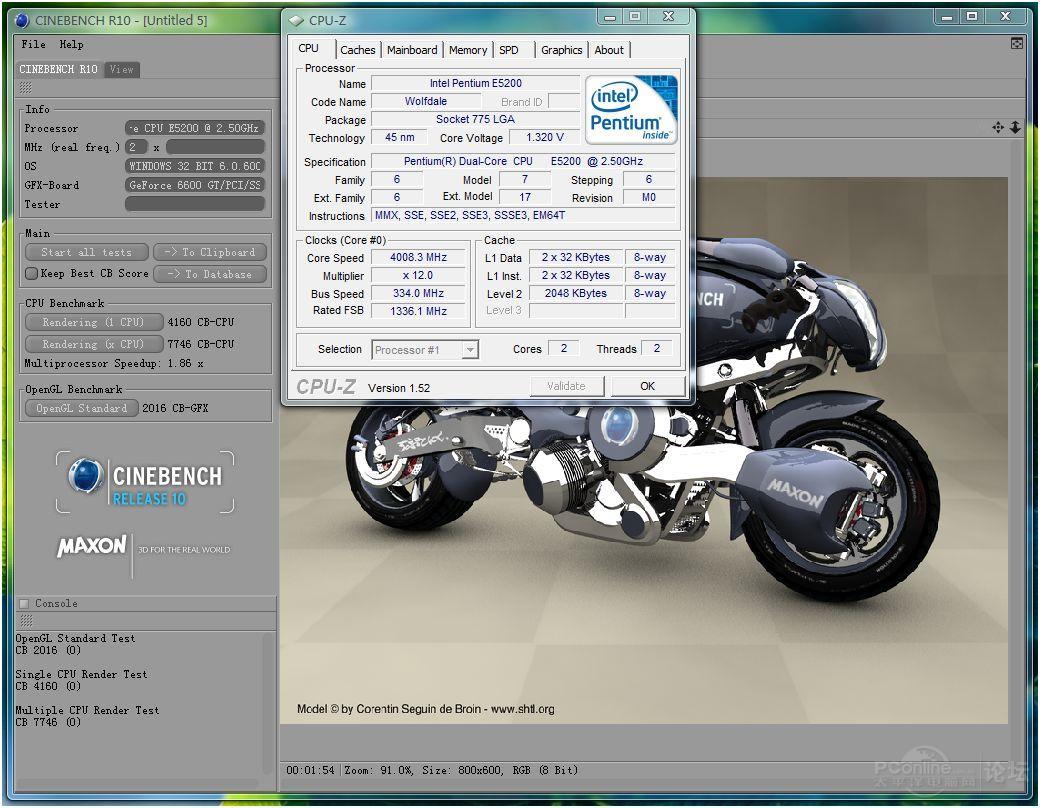This screenshot has width=1040, height=808.
Task: Click the grip handle under the Console header
Action: [26, 620]
